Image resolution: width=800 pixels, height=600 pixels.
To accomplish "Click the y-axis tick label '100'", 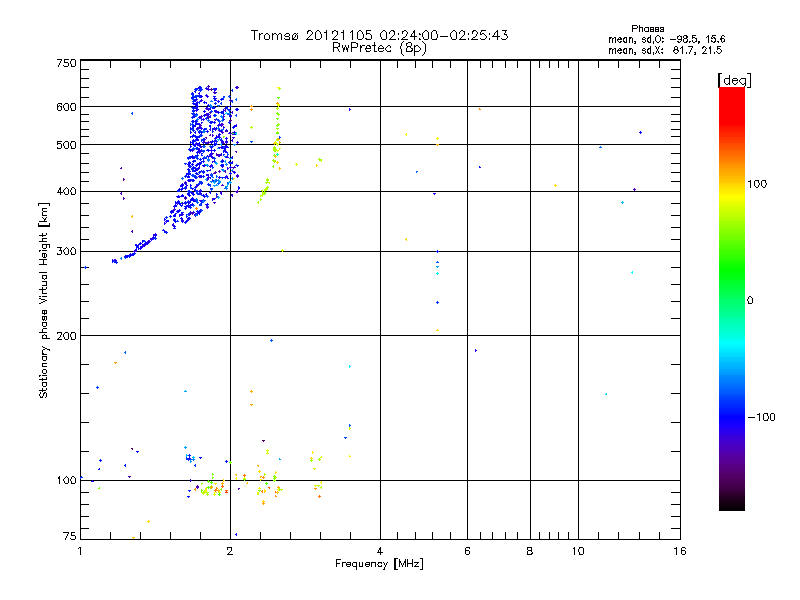I will tap(66, 481).
